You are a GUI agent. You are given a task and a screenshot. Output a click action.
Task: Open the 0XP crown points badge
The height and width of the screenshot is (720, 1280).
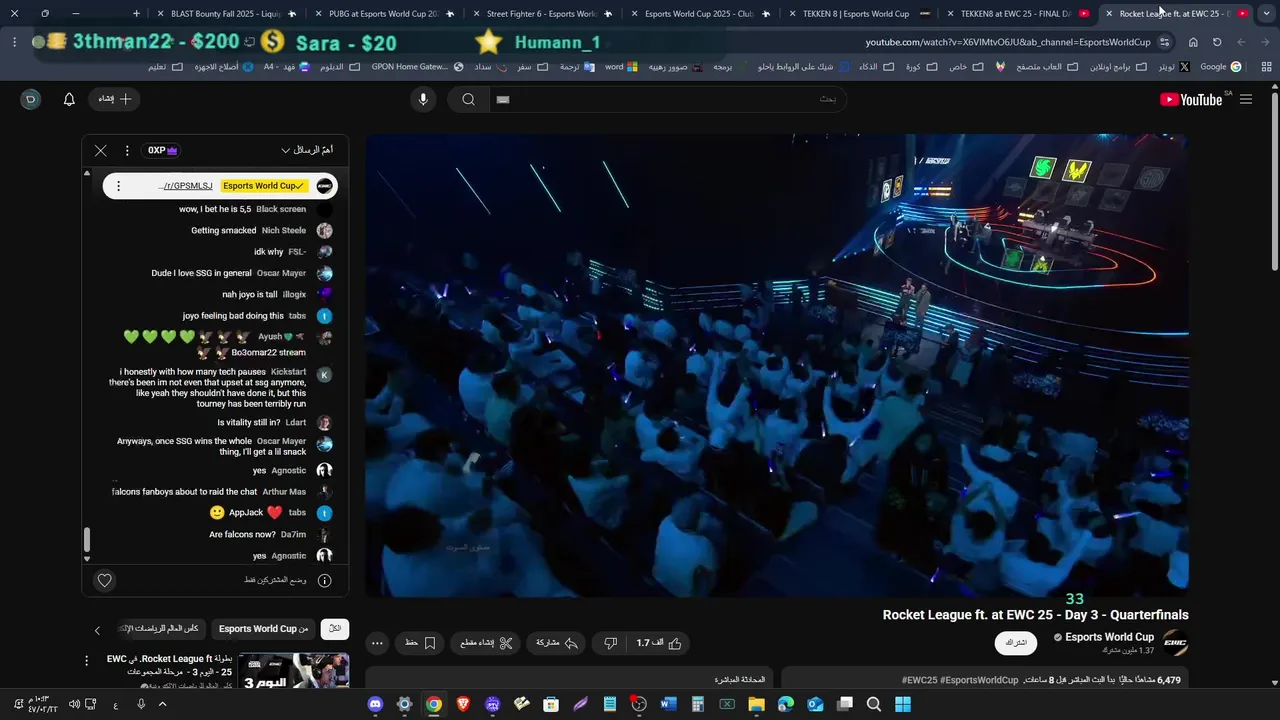pos(162,150)
